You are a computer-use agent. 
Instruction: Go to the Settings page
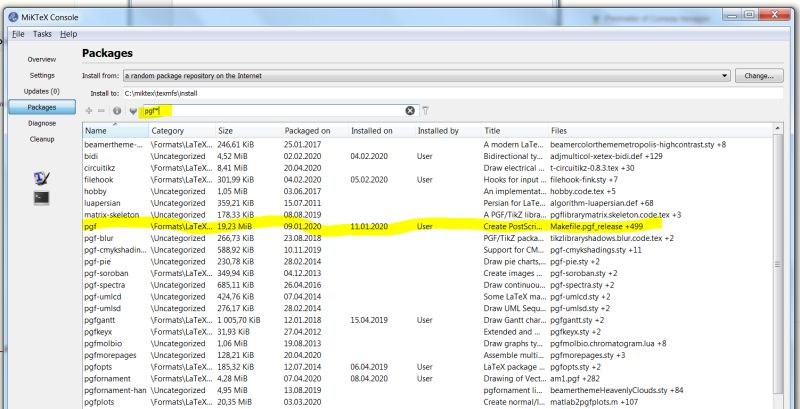click(42, 75)
